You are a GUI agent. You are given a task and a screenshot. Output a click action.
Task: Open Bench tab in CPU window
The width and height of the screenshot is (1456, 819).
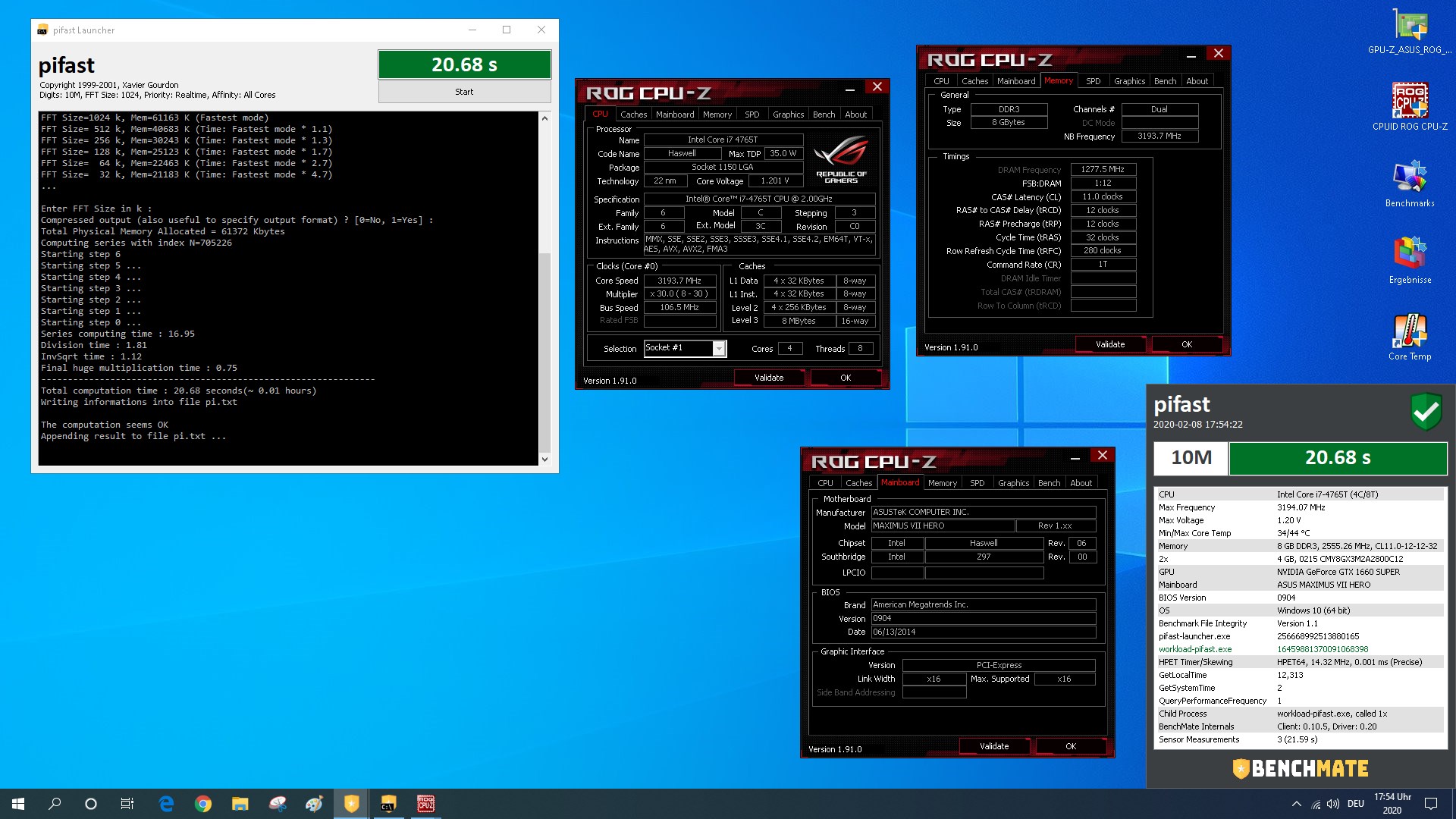tap(824, 115)
